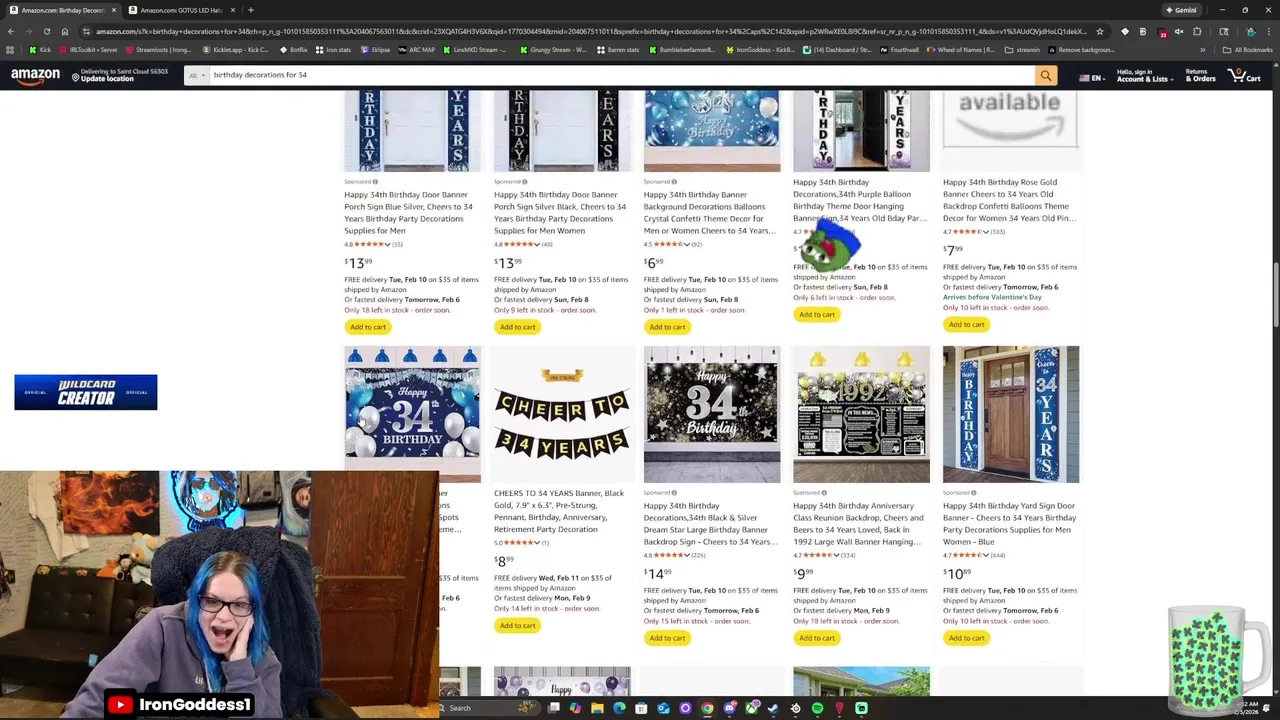Open Discord from the taskbar
This screenshot has width=1280, height=720.
729,708
